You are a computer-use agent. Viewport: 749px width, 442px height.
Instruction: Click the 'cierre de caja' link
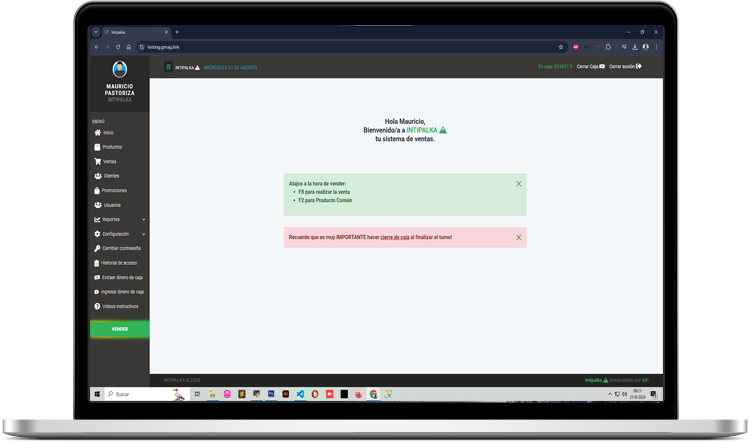394,237
